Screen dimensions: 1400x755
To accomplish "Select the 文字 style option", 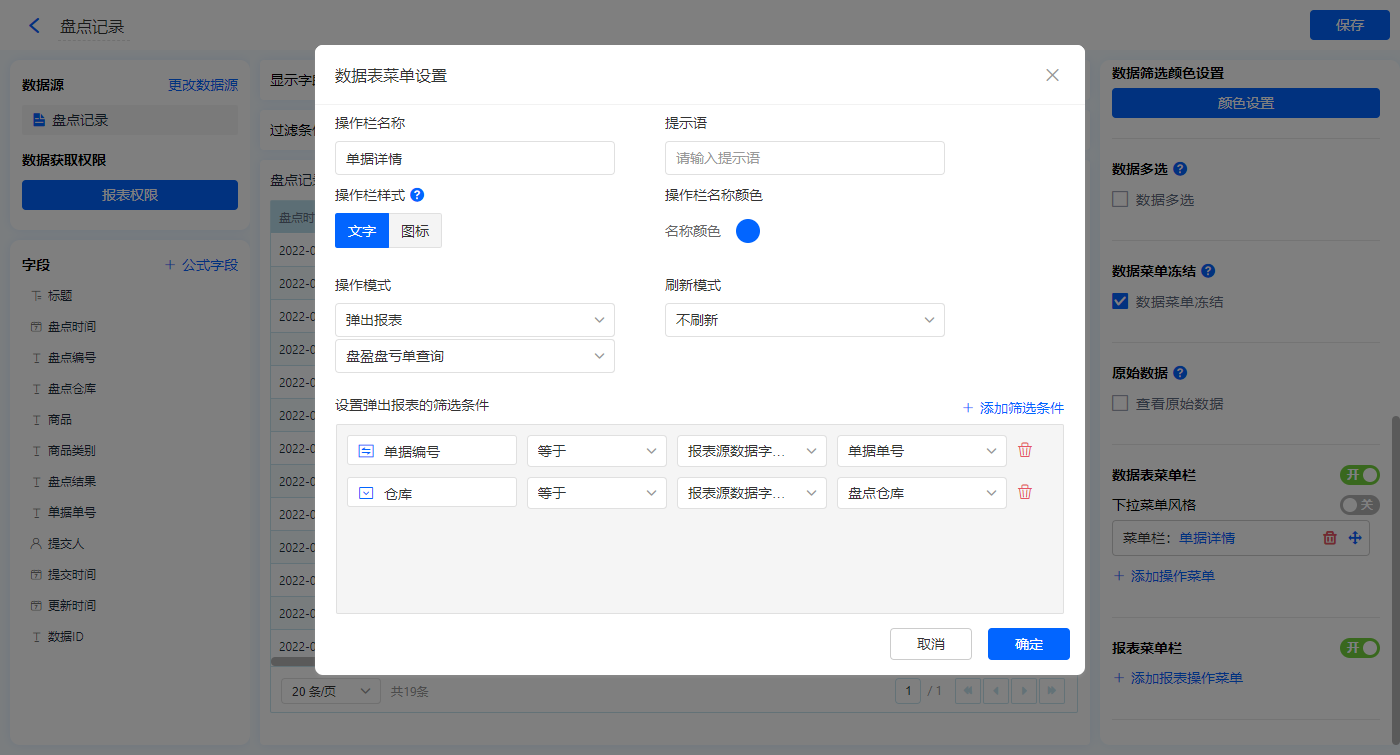I will click(362, 231).
